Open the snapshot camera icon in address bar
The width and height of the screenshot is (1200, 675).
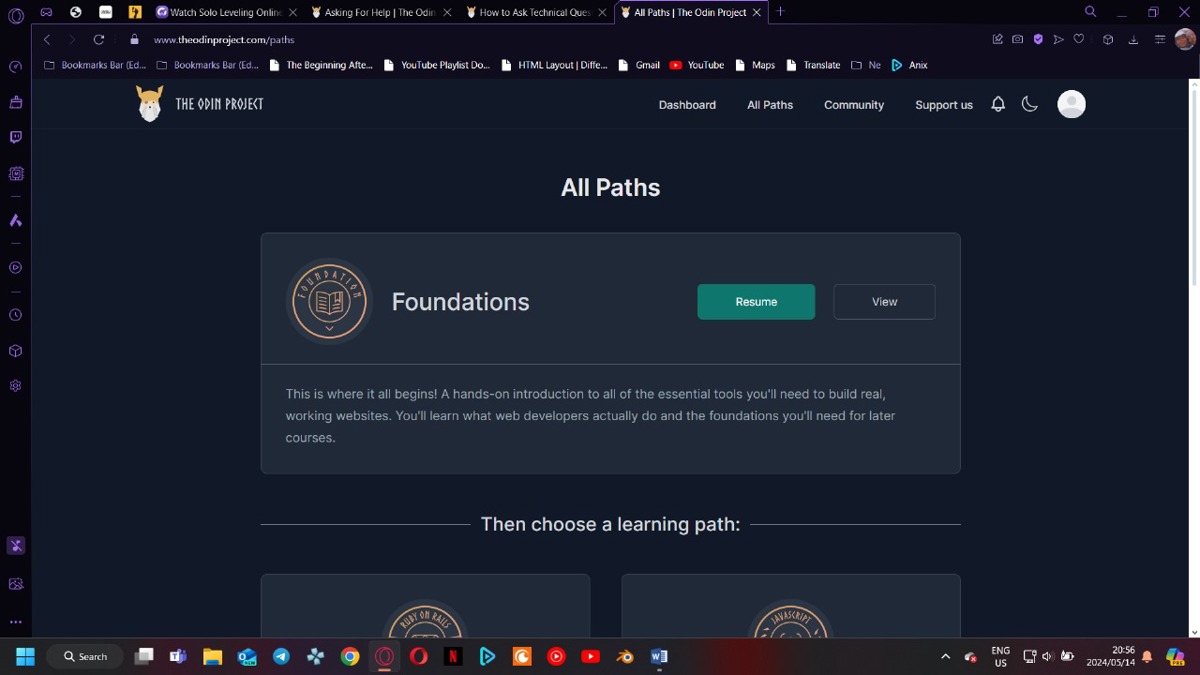click(1017, 40)
